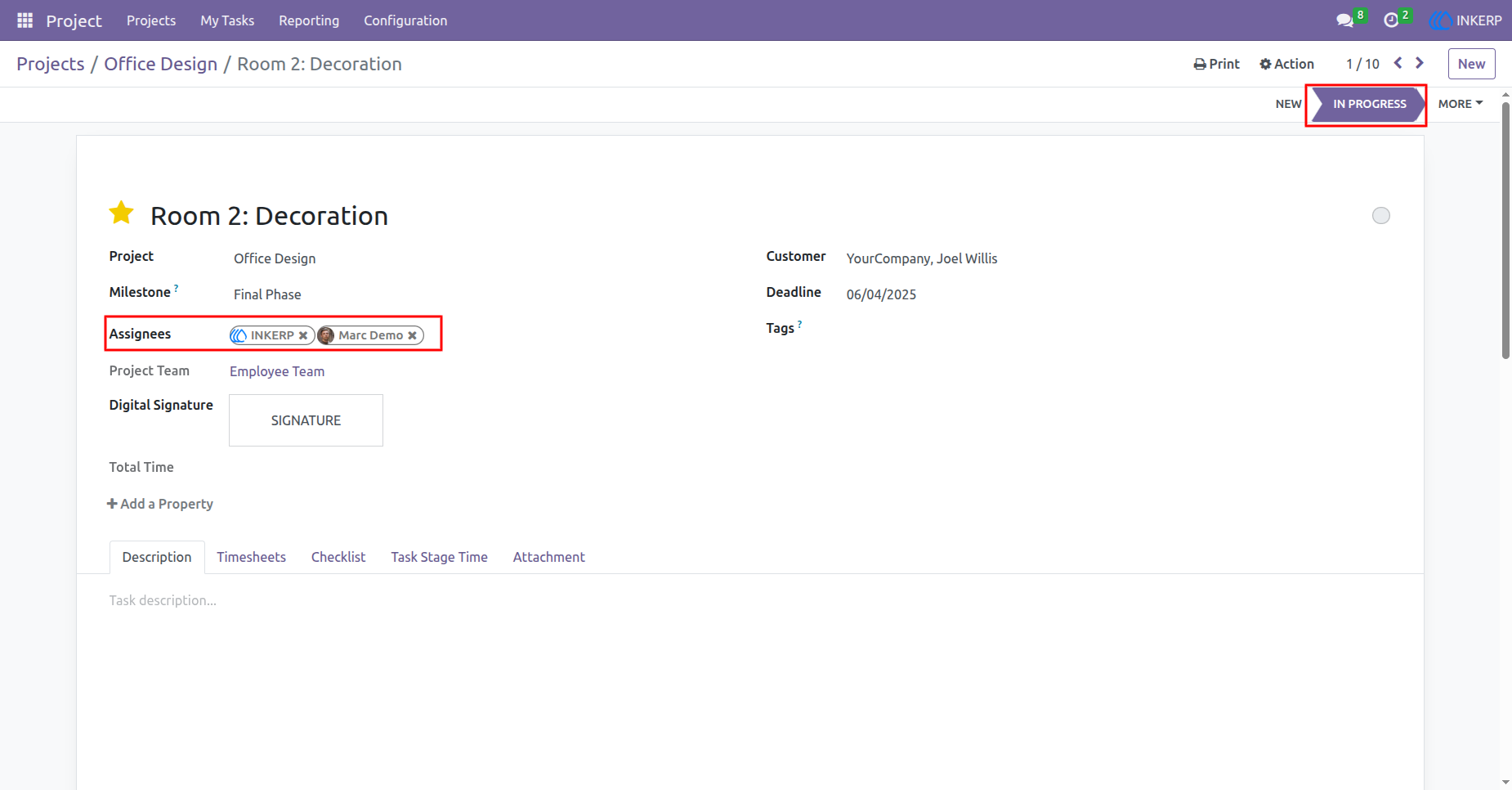This screenshot has width=1512, height=790.
Task: Switch to the Checklist tab
Action: click(x=338, y=557)
